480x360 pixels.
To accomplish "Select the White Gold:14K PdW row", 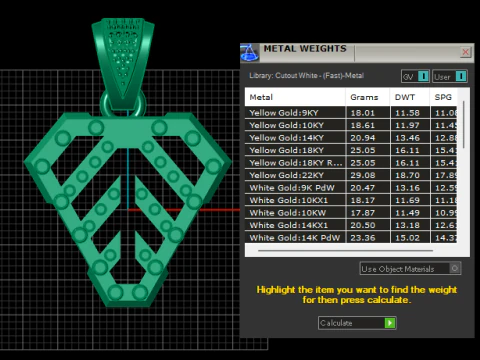I will 351,238.
